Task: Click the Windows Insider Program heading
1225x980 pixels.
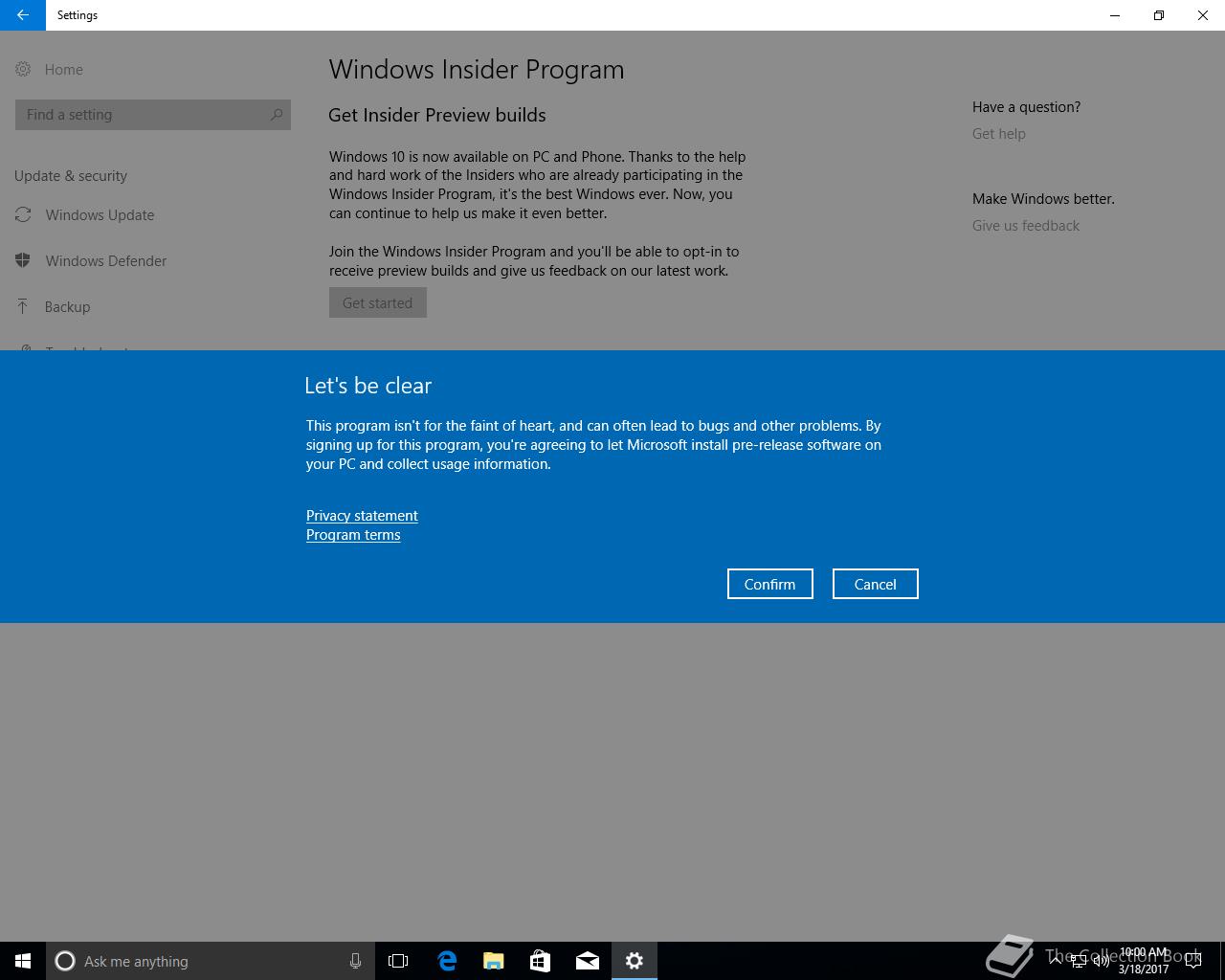Action: click(477, 70)
